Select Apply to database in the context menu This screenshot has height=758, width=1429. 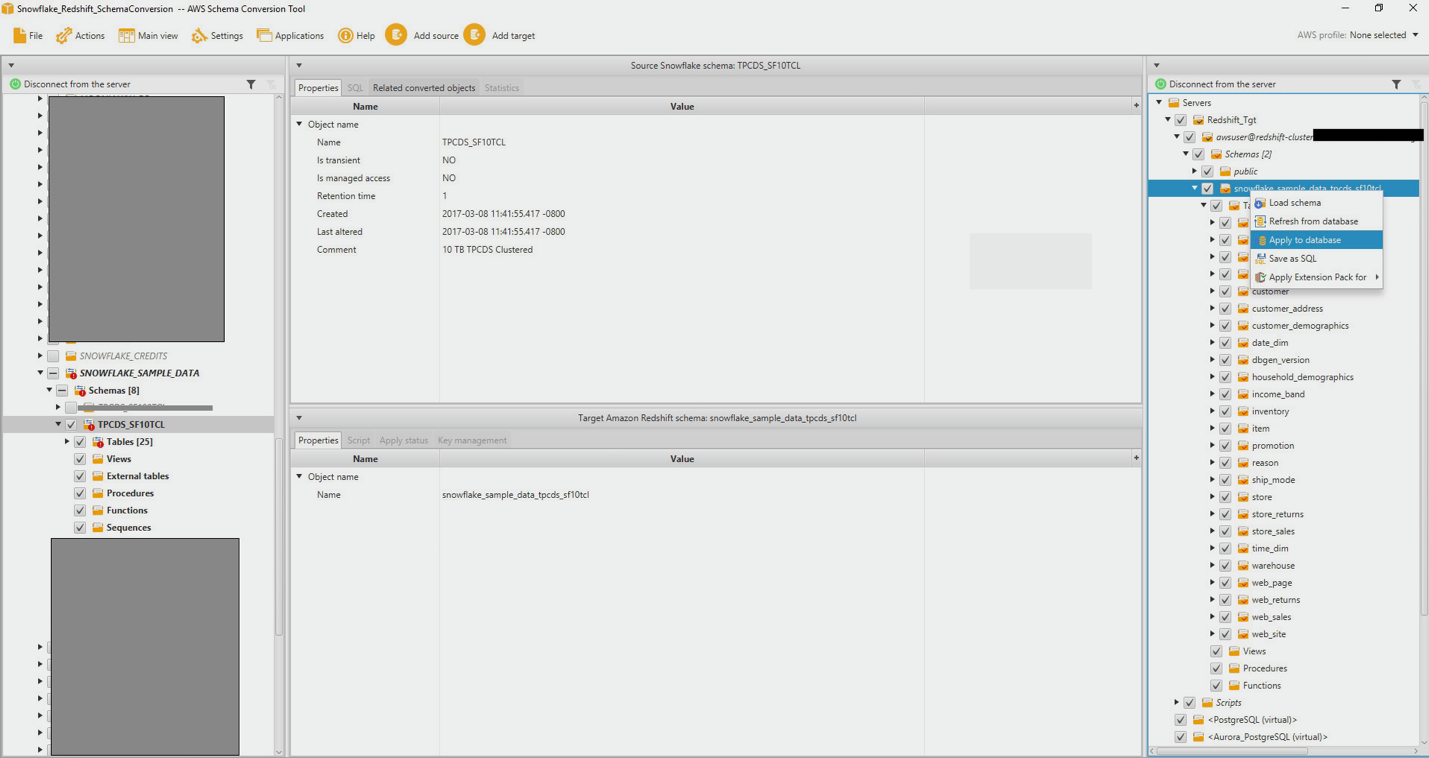(x=1316, y=240)
